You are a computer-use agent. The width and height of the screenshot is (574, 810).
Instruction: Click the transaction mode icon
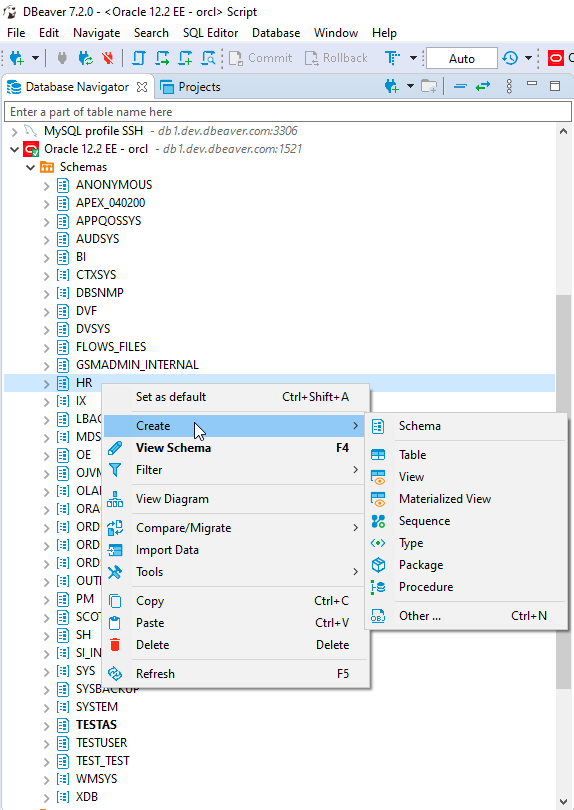[393, 58]
